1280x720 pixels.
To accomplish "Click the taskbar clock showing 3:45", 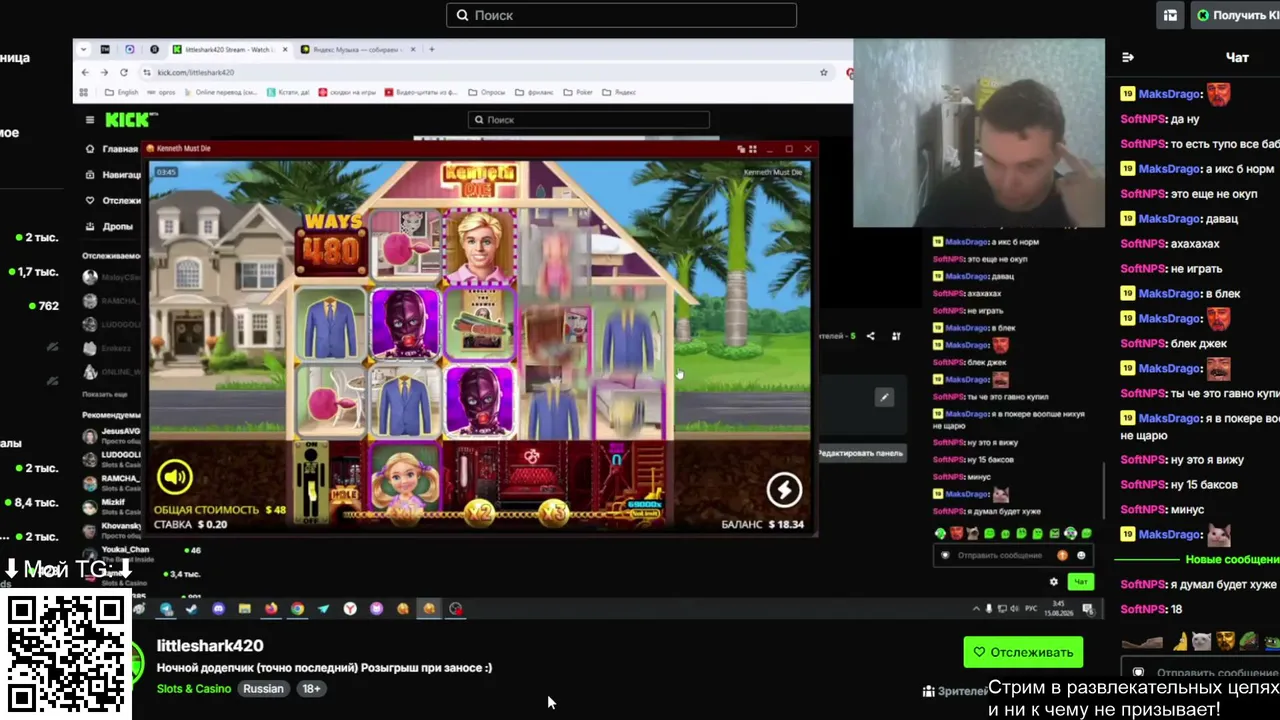I will click(x=1058, y=609).
